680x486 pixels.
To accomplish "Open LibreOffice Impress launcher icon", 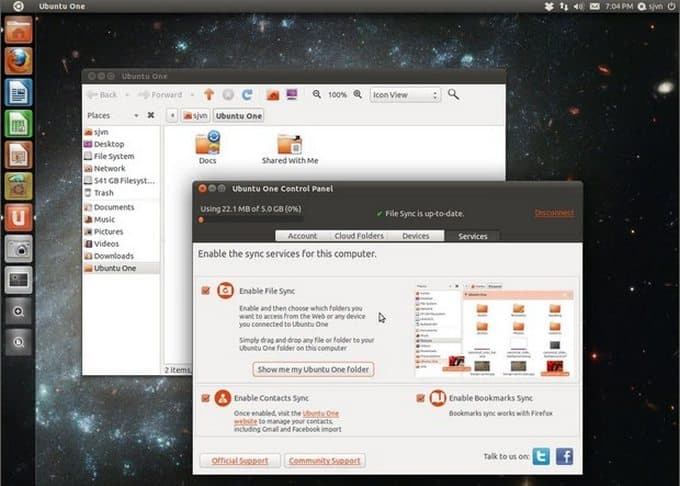I will click(18, 155).
